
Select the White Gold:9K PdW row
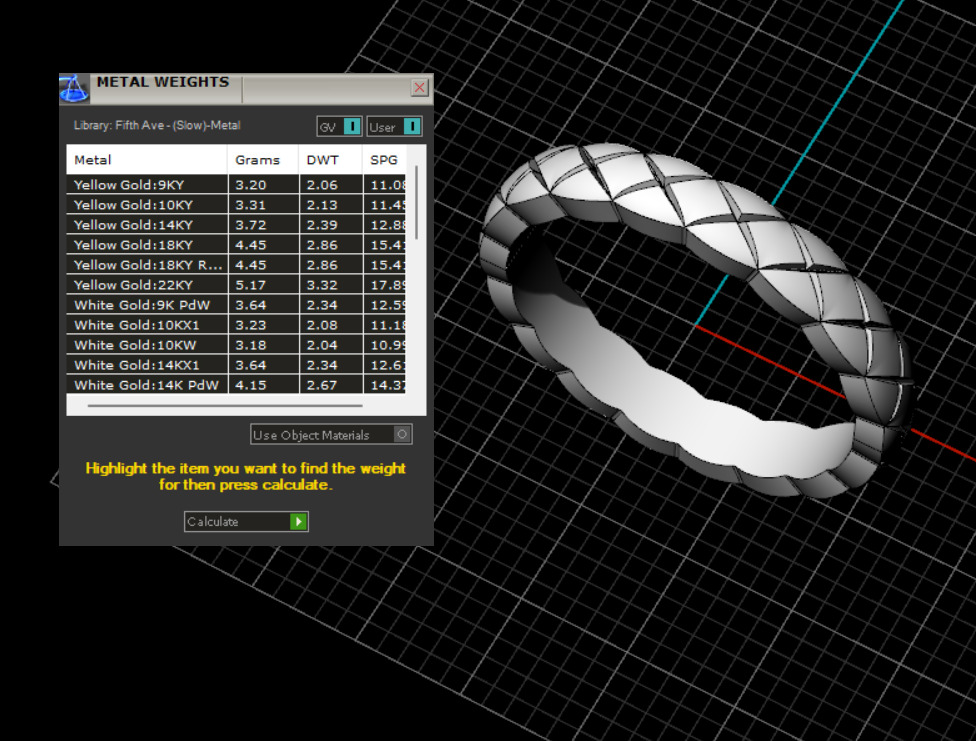[237, 304]
